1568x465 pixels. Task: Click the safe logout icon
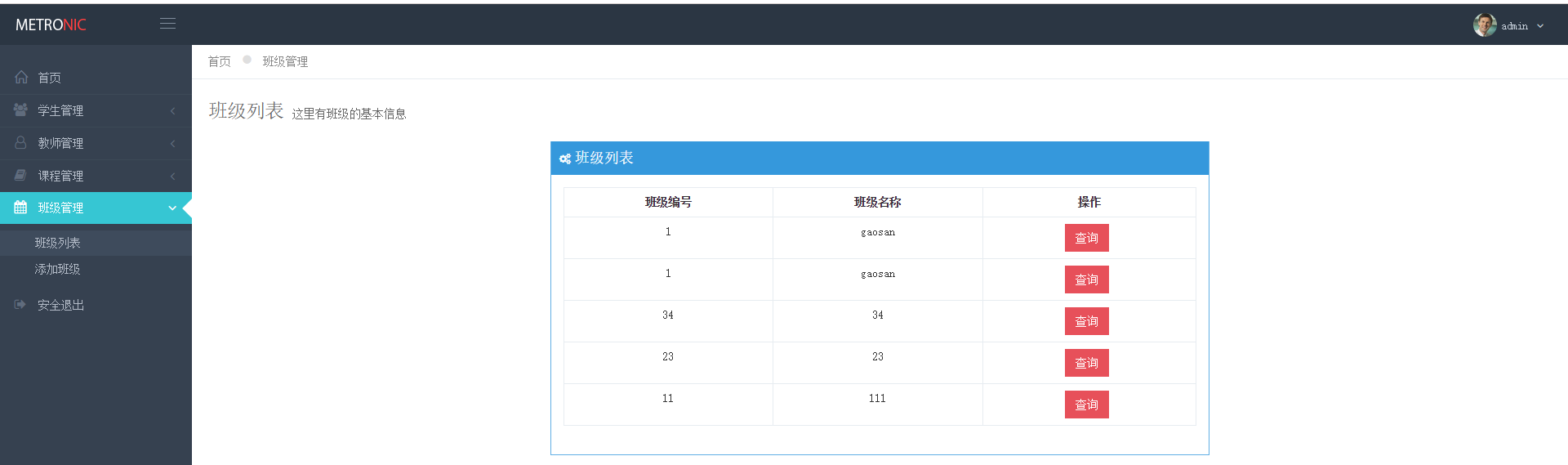pyautogui.click(x=21, y=305)
